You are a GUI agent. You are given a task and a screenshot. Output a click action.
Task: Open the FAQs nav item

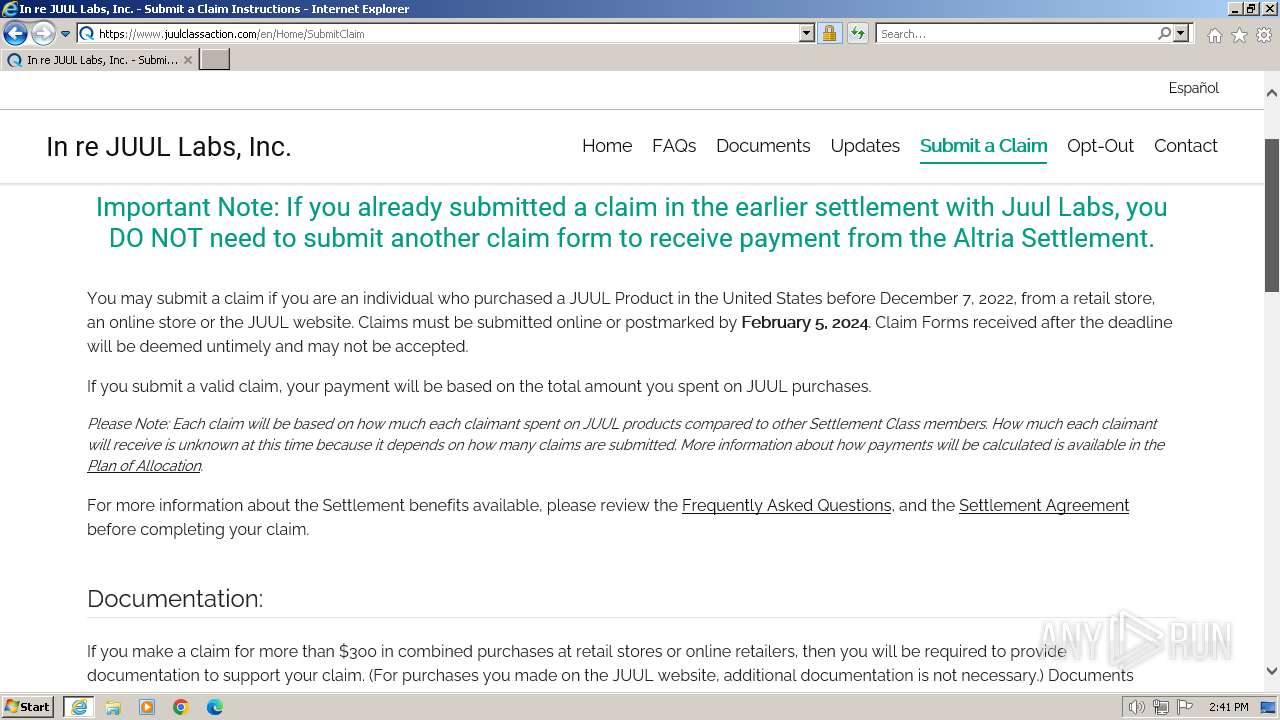pyautogui.click(x=674, y=146)
